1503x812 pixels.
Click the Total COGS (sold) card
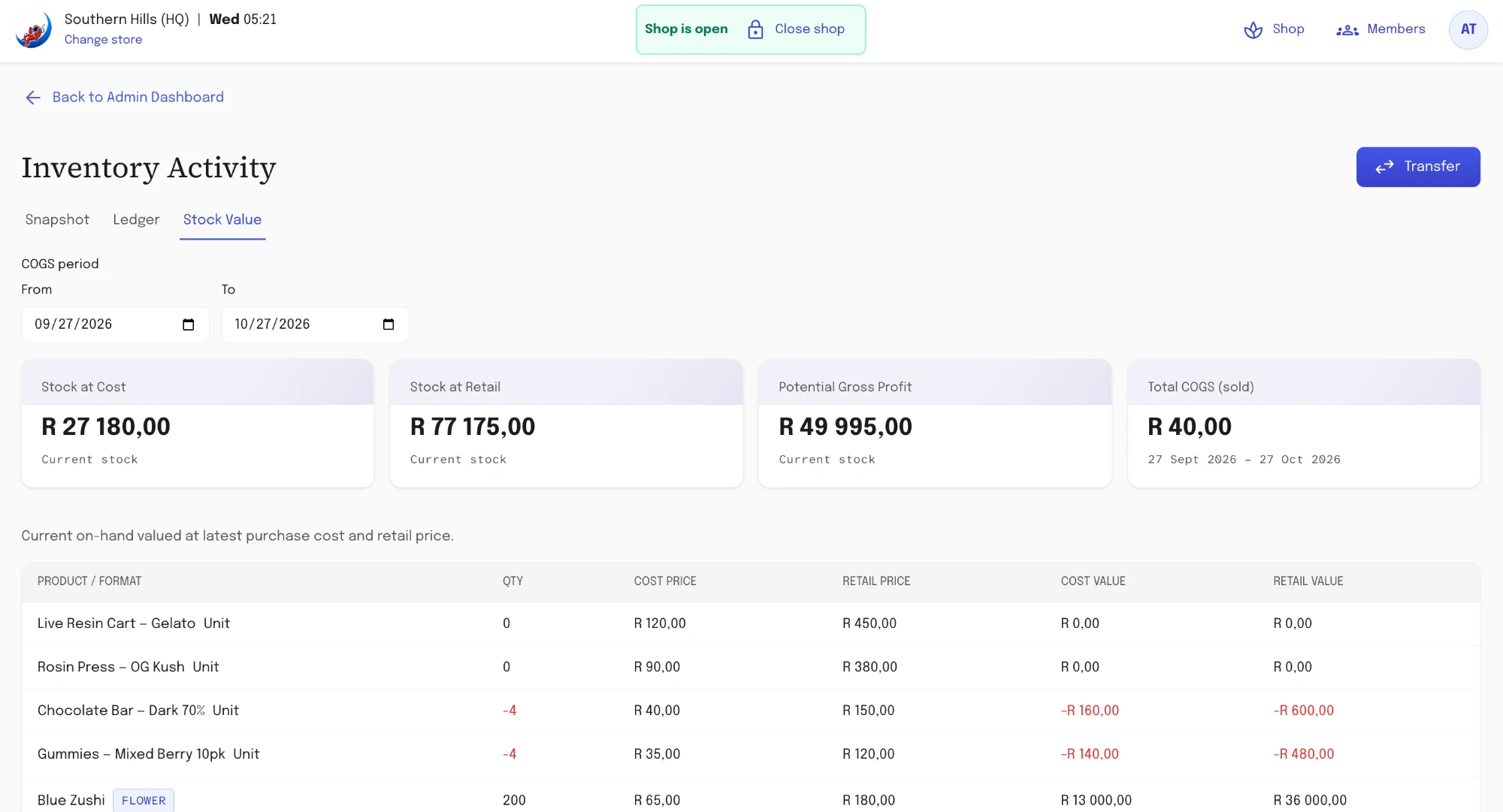pos(1304,424)
